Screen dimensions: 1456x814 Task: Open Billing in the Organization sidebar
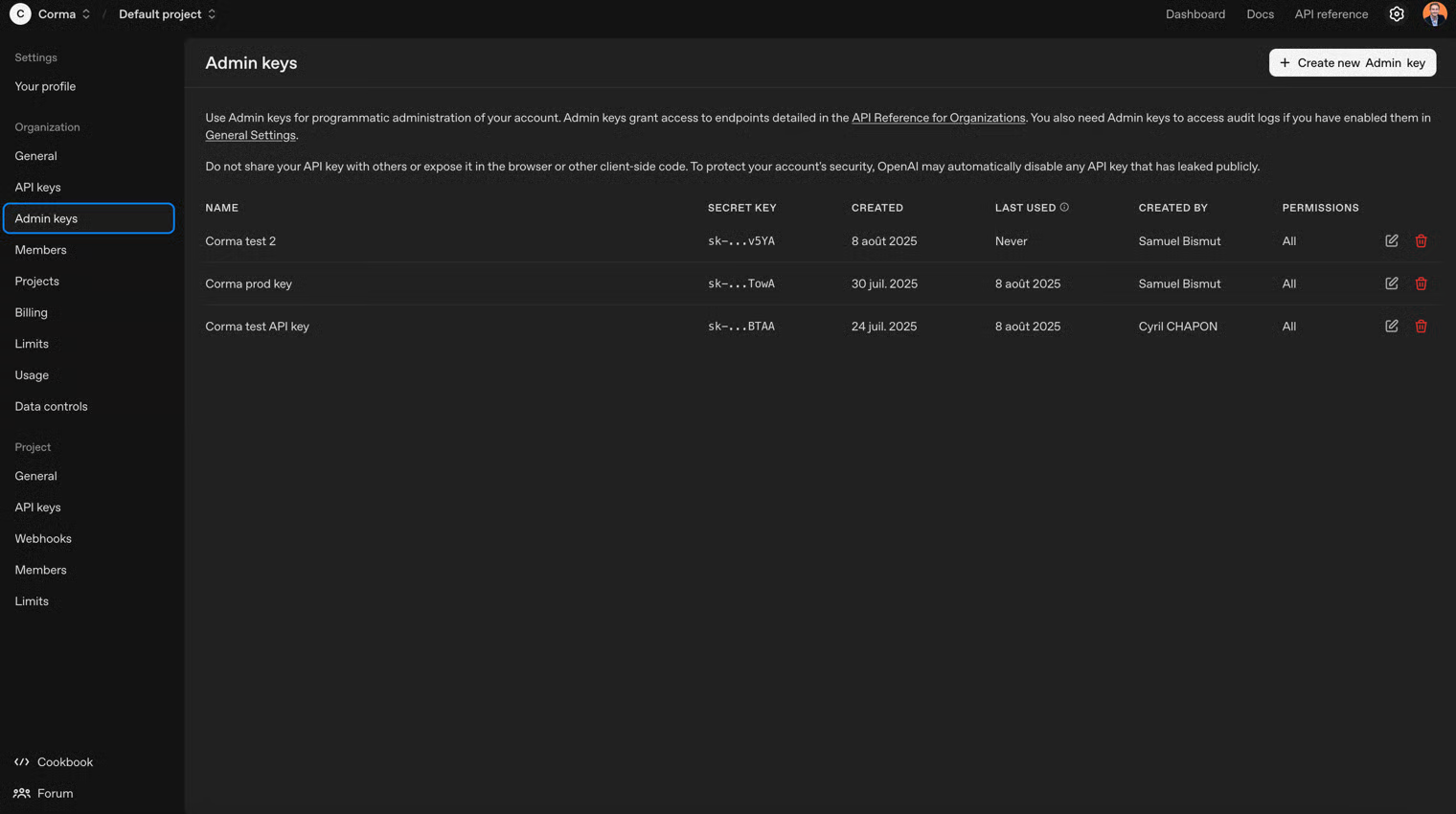point(31,313)
